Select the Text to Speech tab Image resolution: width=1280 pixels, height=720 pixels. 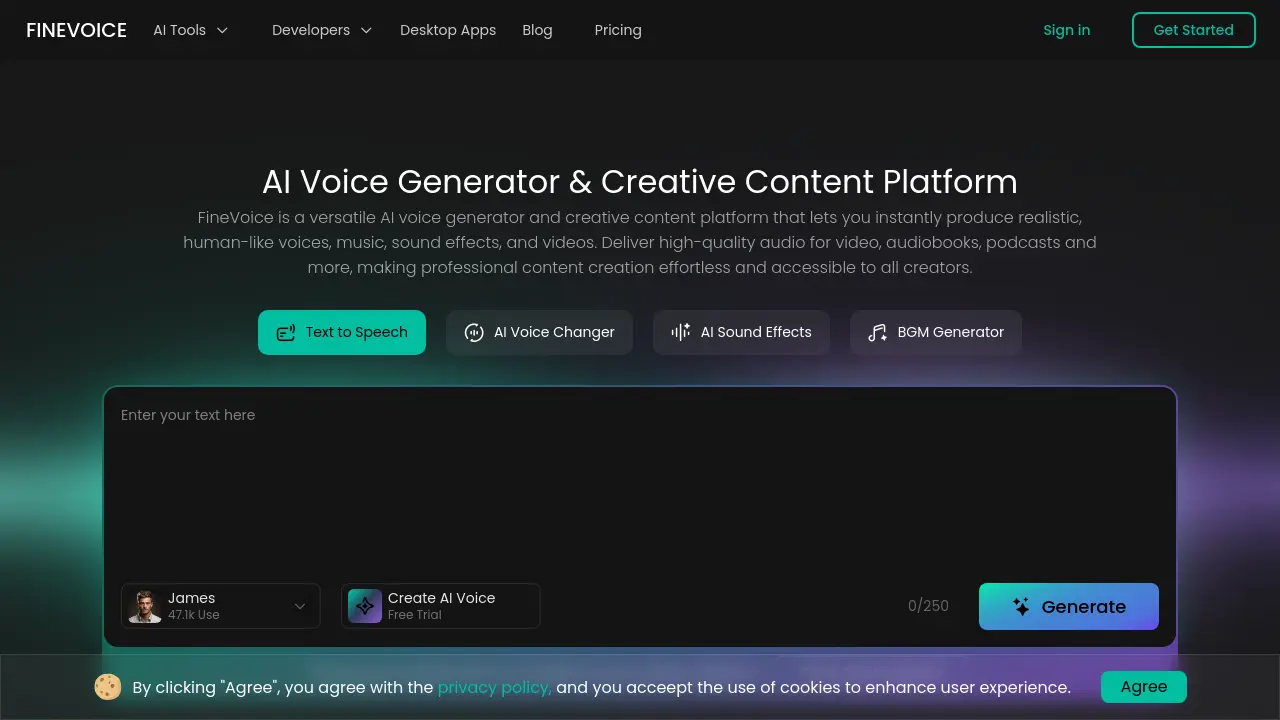click(342, 332)
